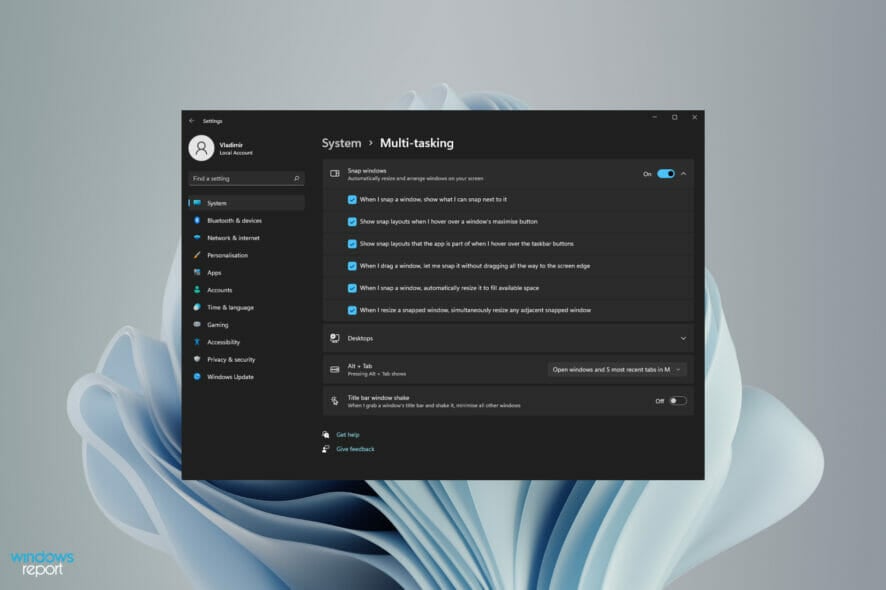
Task: Uncheck snap layouts on taskbar buttons hover
Action: (x=352, y=244)
